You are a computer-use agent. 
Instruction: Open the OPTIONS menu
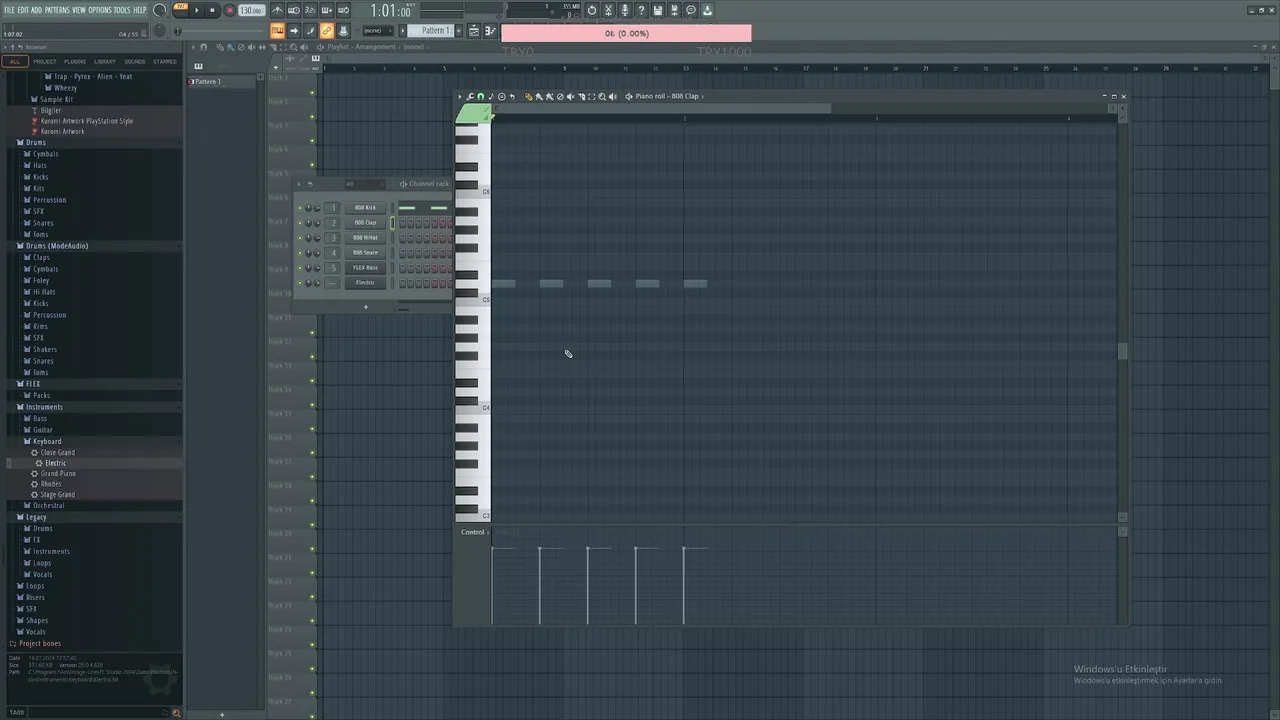(x=100, y=10)
